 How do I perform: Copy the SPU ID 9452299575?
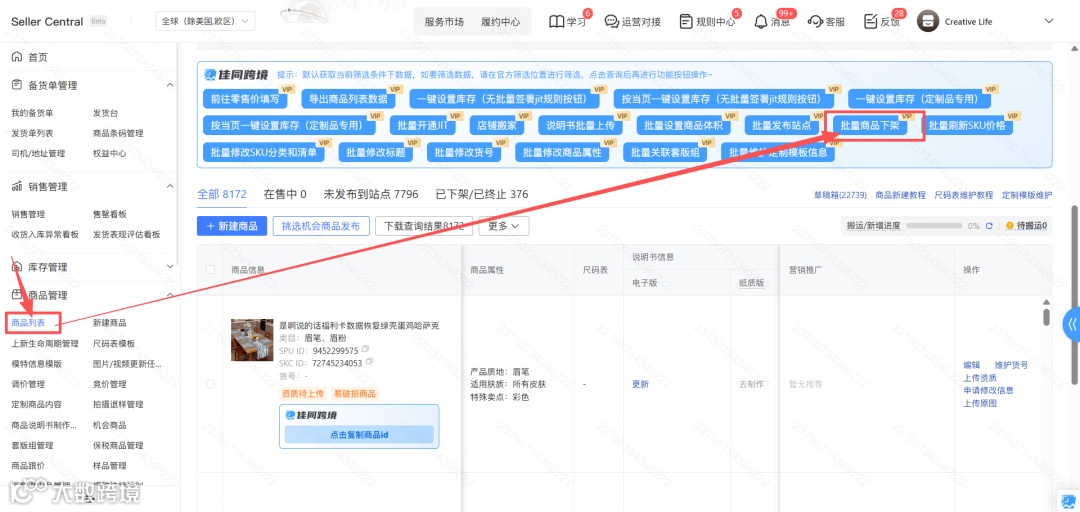[x=365, y=349]
